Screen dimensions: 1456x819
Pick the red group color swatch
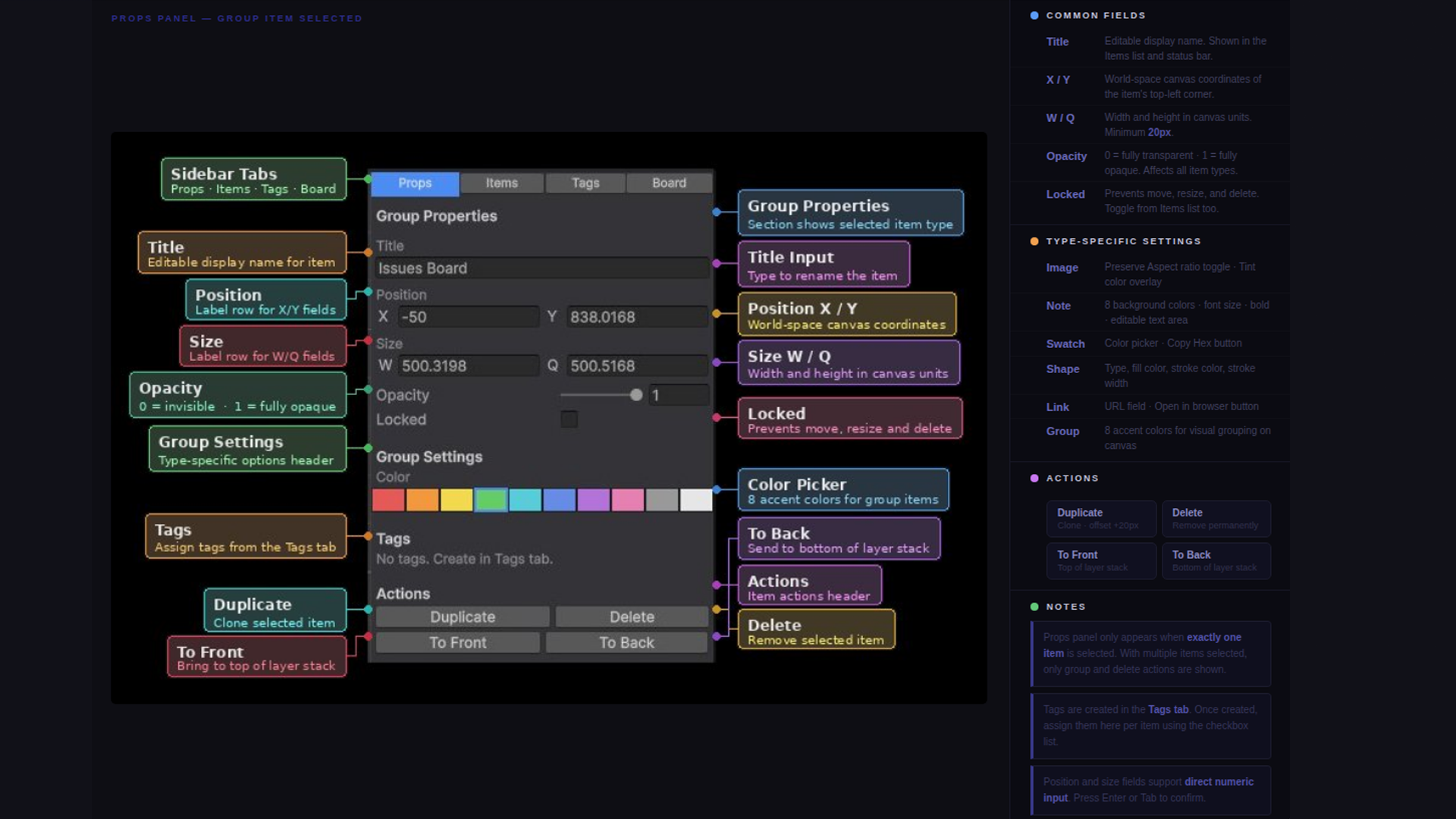pos(388,500)
